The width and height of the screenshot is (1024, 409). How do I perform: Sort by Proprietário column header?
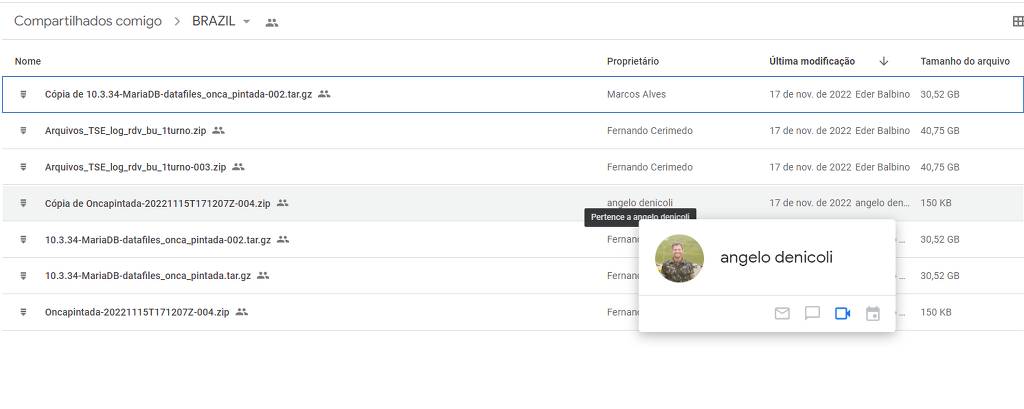coord(632,61)
